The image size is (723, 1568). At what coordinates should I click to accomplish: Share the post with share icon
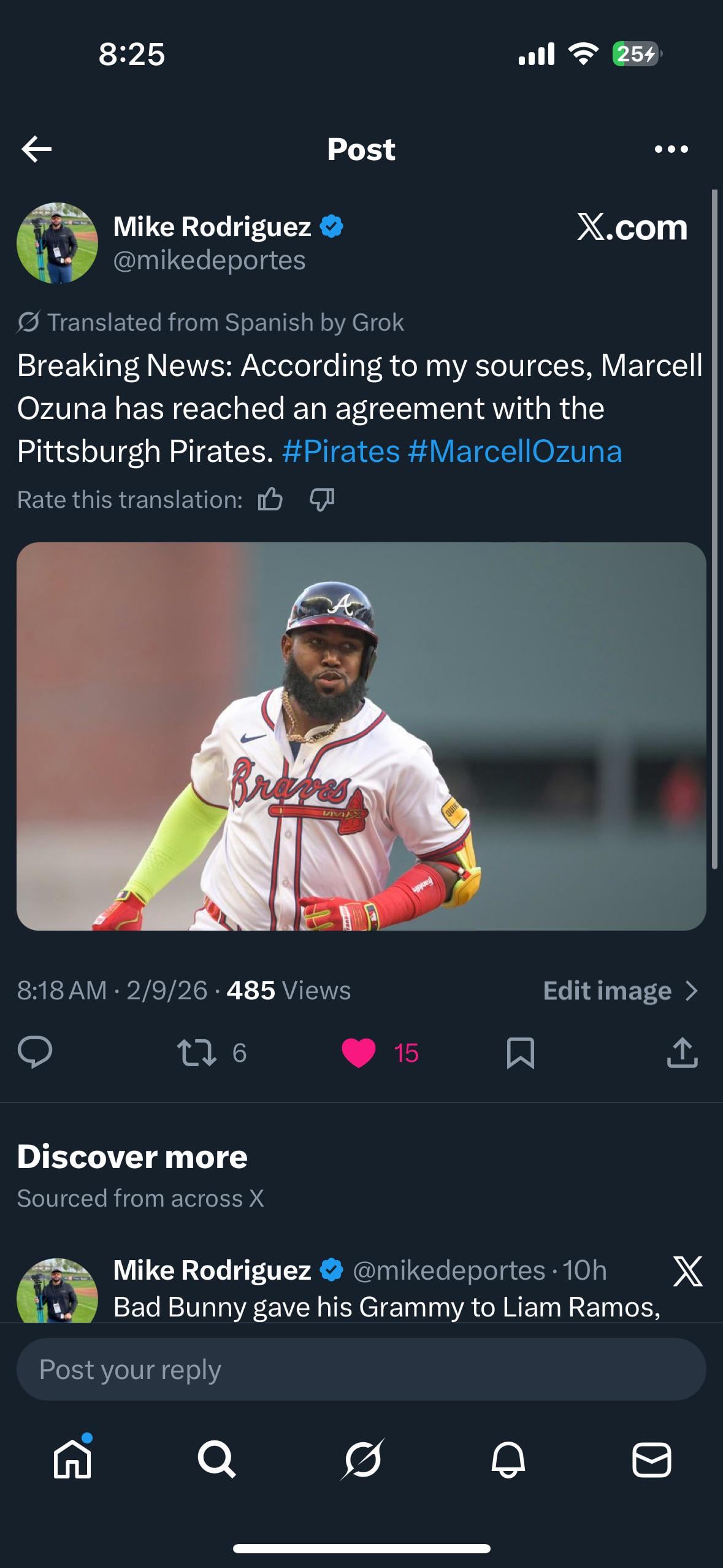point(682,1052)
